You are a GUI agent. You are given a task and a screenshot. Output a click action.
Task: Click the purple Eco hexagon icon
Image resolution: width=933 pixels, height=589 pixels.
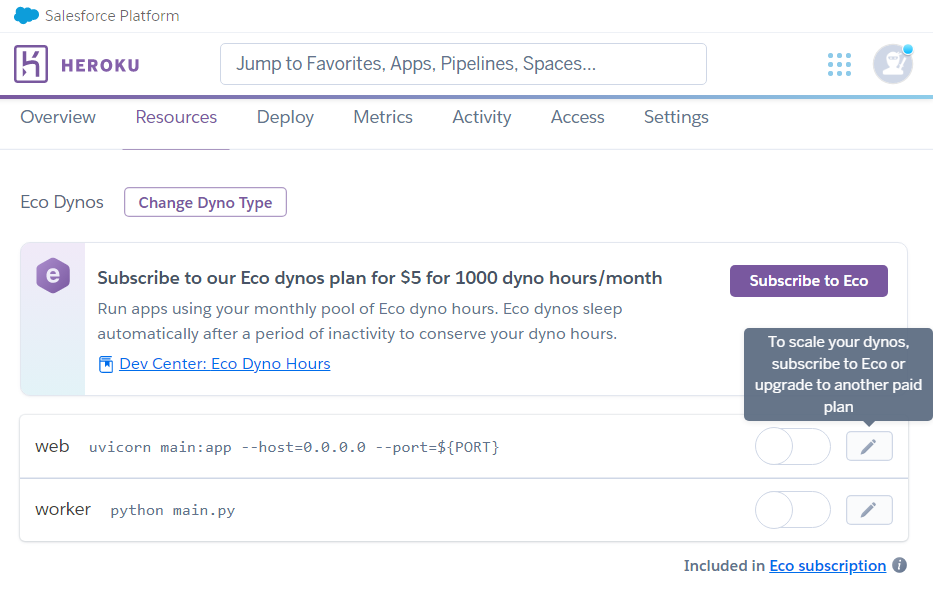click(x=53, y=275)
